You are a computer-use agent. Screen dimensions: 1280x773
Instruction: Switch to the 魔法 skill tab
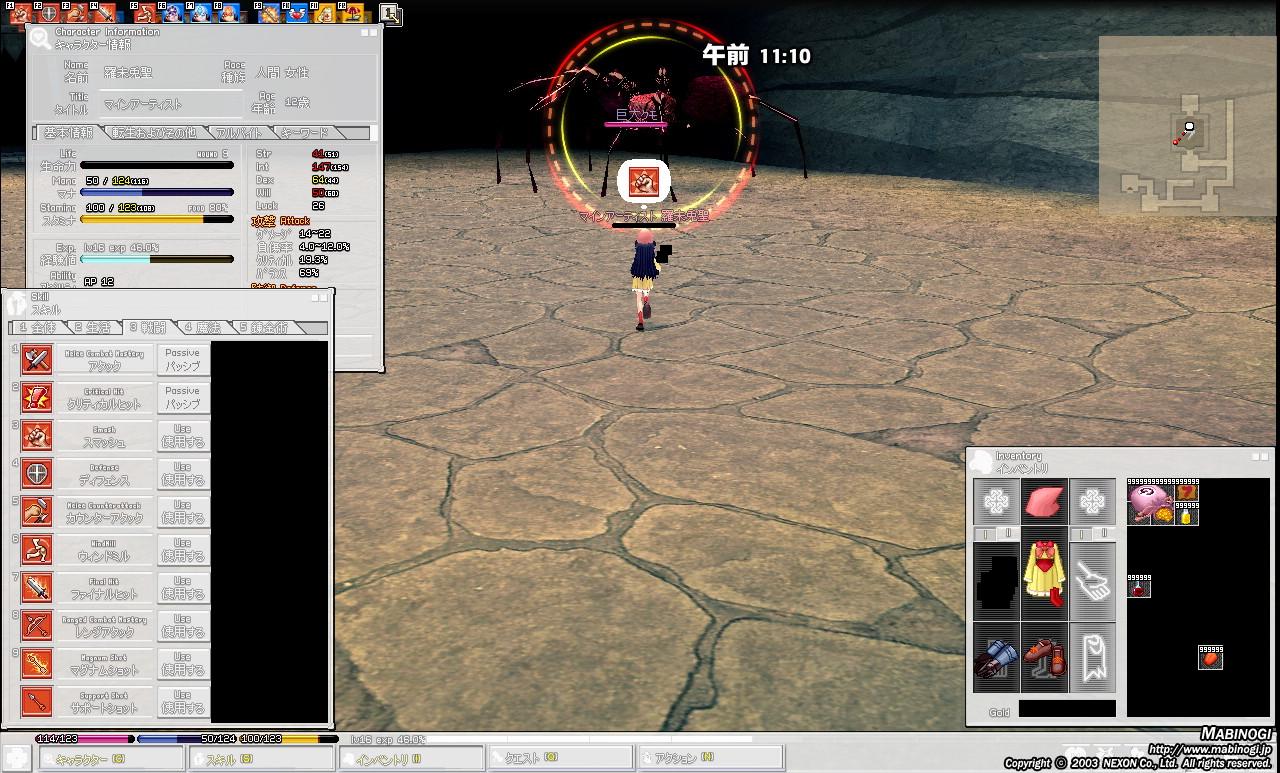[201, 328]
